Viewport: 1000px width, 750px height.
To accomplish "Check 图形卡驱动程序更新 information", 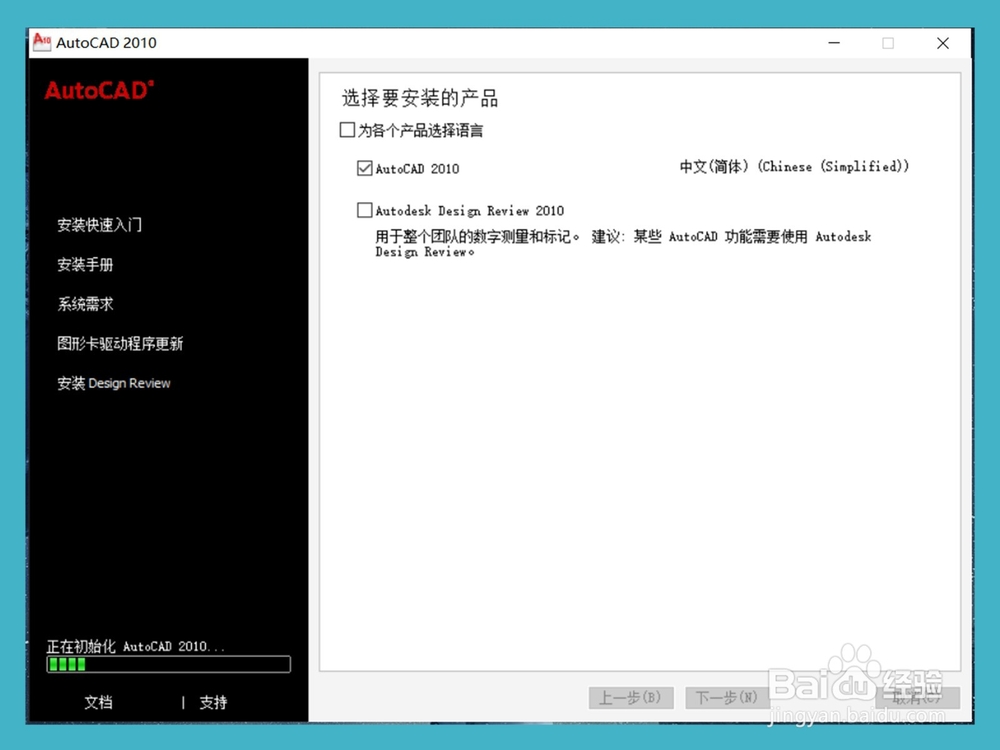I will pos(120,343).
